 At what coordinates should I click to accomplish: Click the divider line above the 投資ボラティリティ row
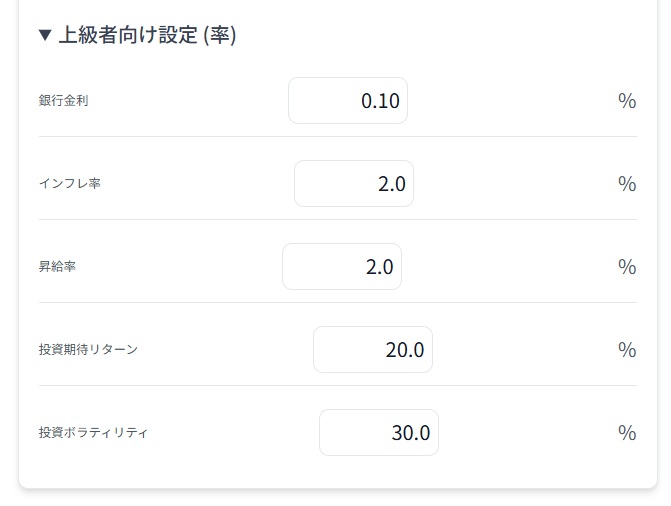tap(338, 385)
